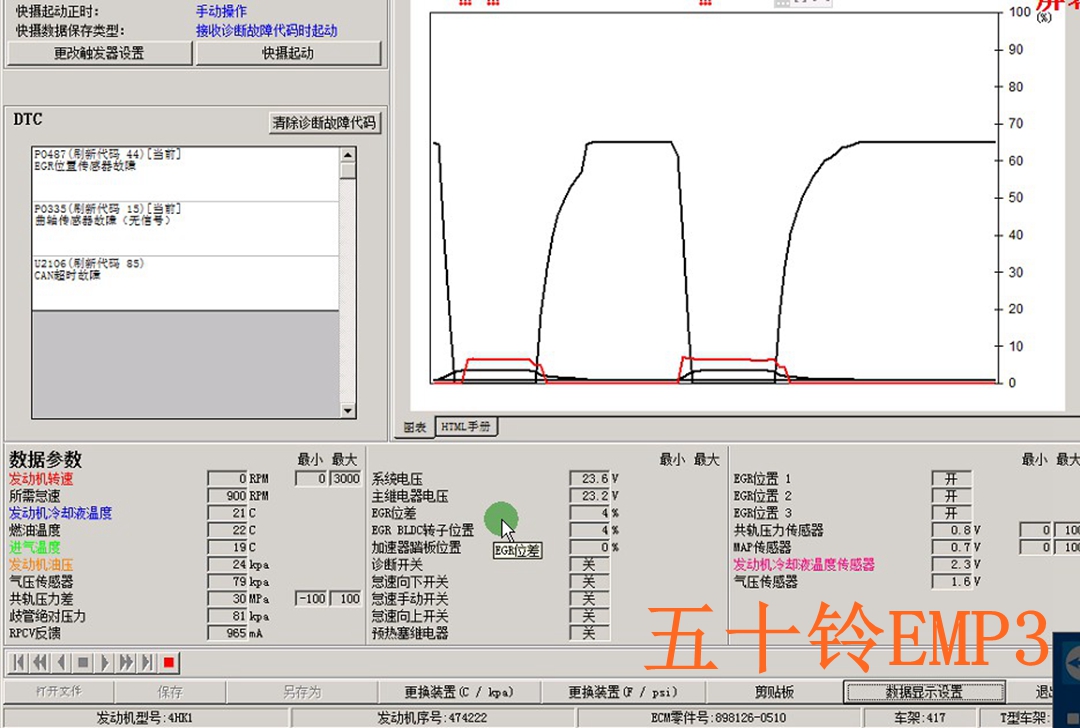Click the 诊断开关 parameter label
The height and width of the screenshot is (728, 1080).
pos(397,565)
